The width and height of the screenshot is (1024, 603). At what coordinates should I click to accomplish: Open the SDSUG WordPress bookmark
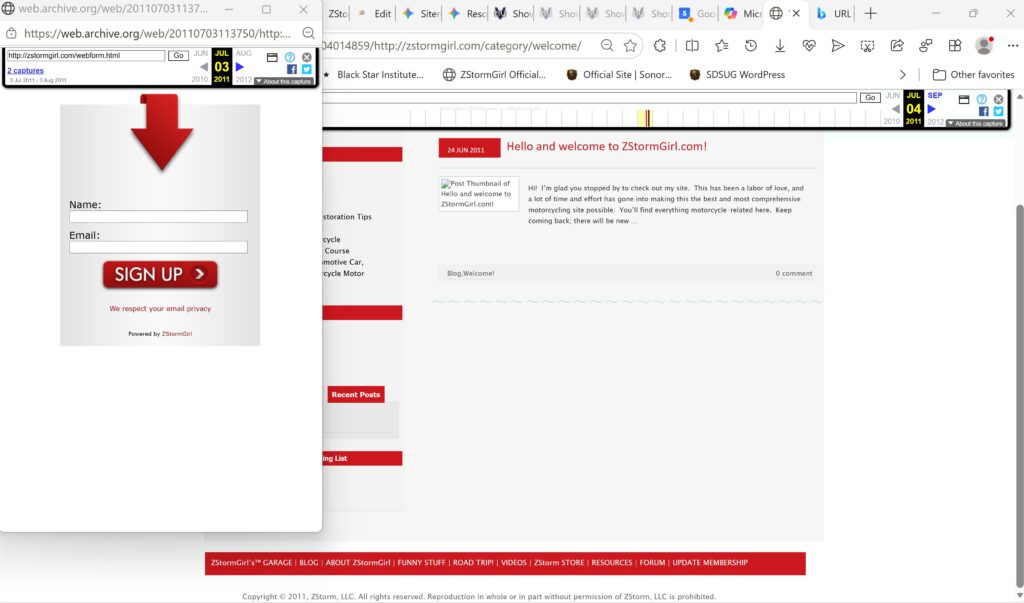[737, 74]
